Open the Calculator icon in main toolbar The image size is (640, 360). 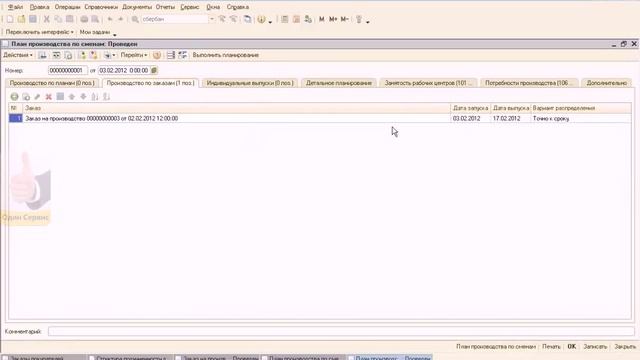(x=284, y=19)
